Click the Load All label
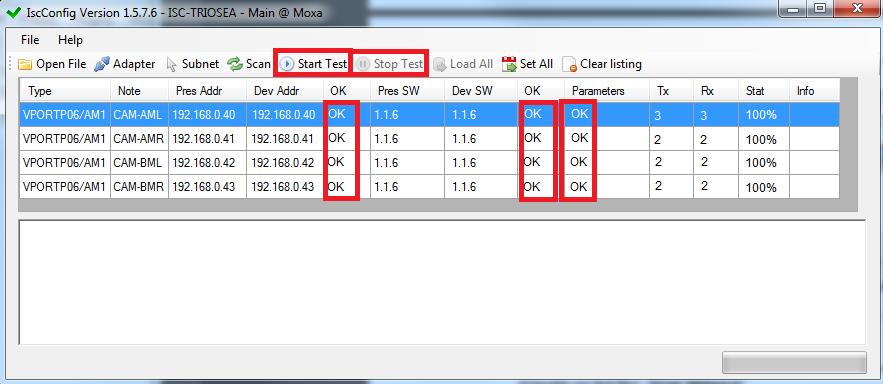This screenshot has width=883, height=384. pos(471,64)
